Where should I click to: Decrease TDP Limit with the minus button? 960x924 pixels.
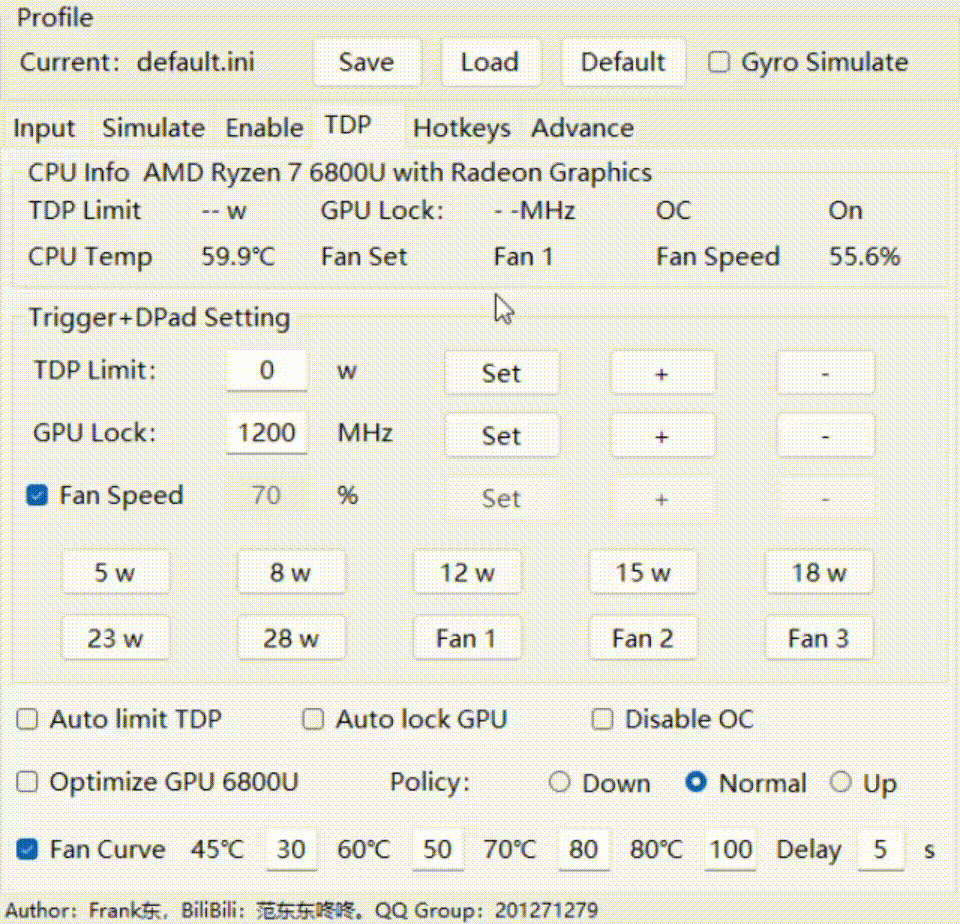[x=825, y=373]
